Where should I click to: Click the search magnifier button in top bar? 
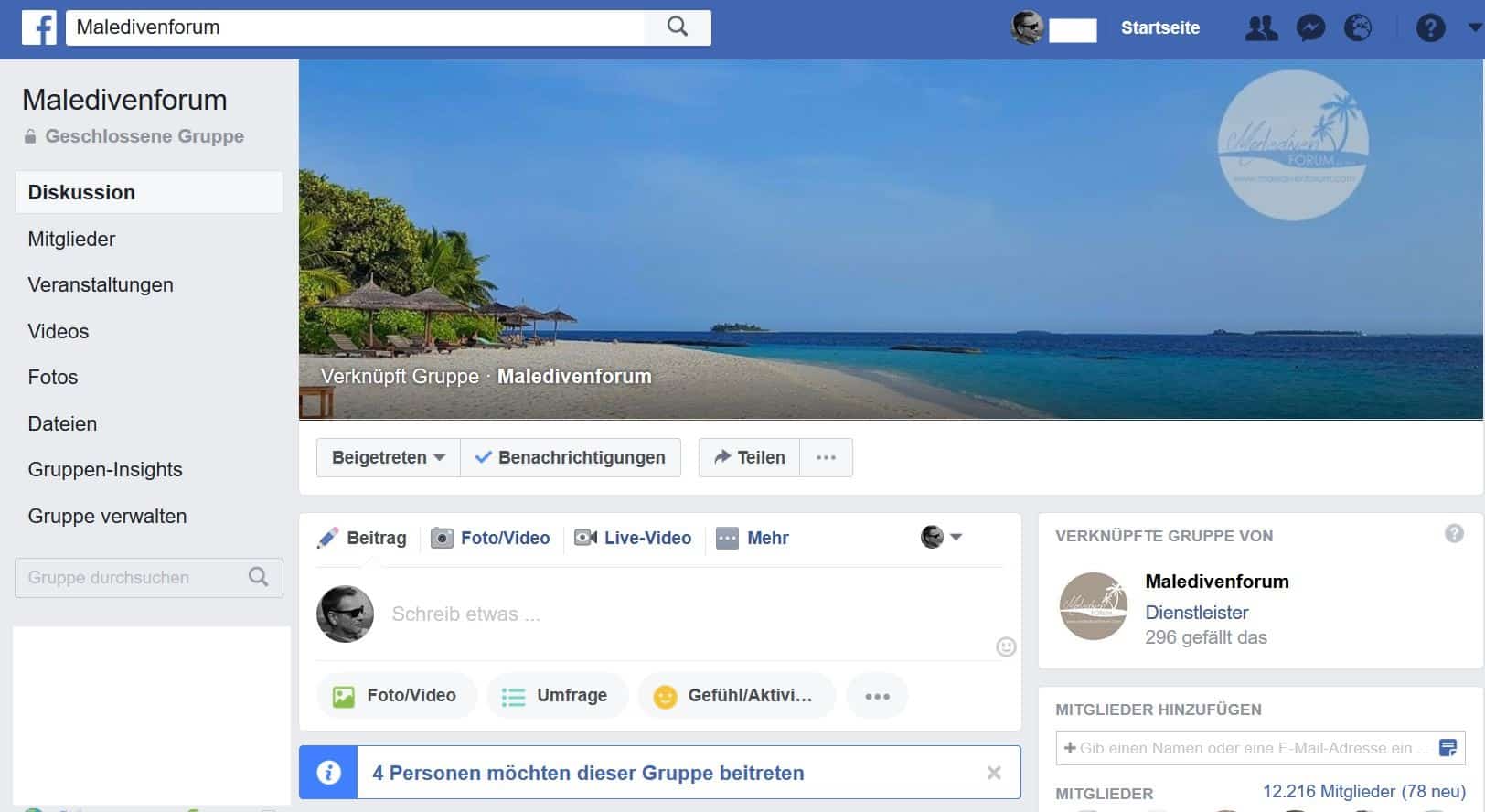tap(678, 27)
